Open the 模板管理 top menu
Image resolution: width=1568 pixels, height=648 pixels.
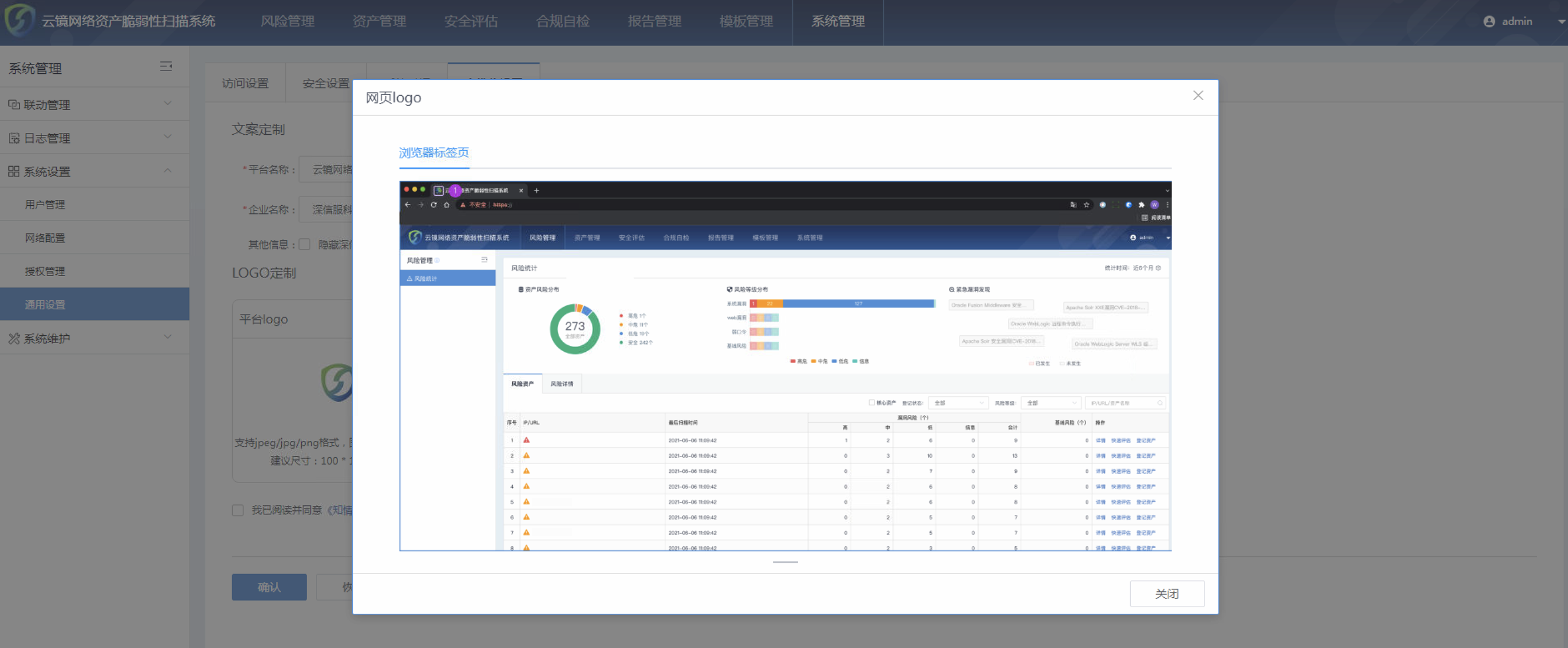pos(746,21)
